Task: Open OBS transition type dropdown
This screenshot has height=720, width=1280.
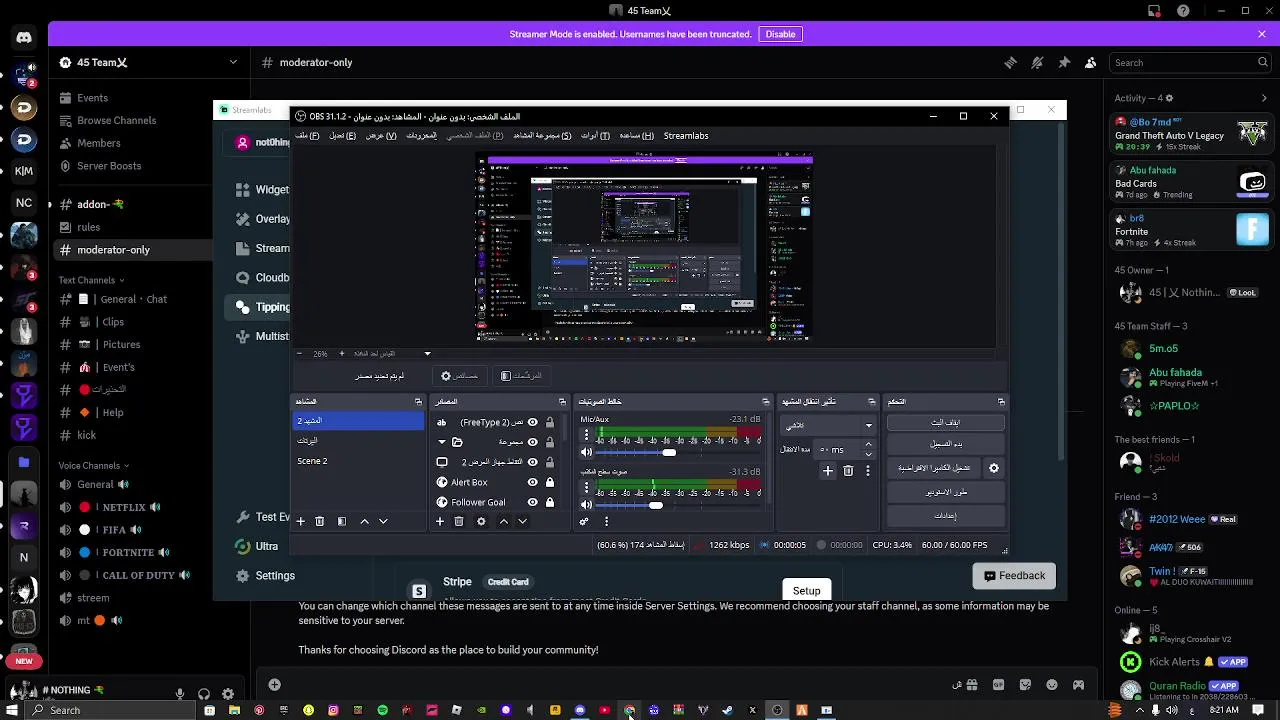Action: [x=828, y=425]
